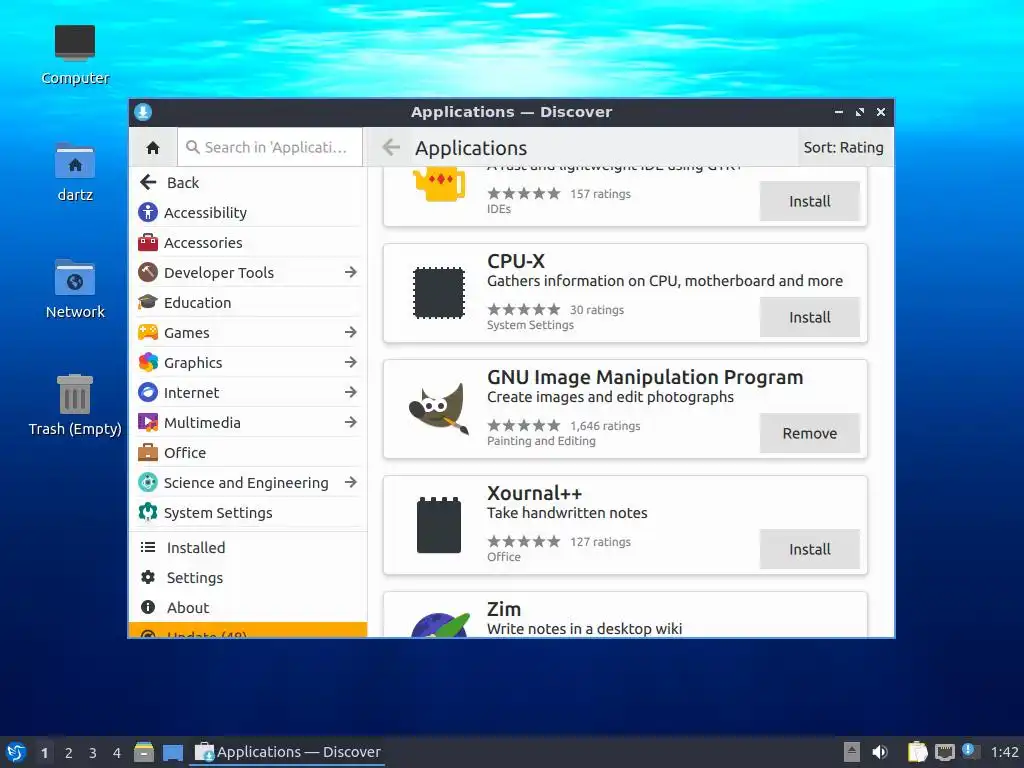The height and width of the screenshot is (768, 1024).
Task: Click the Trash (Empty) desktop icon
Action: point(74,394)
